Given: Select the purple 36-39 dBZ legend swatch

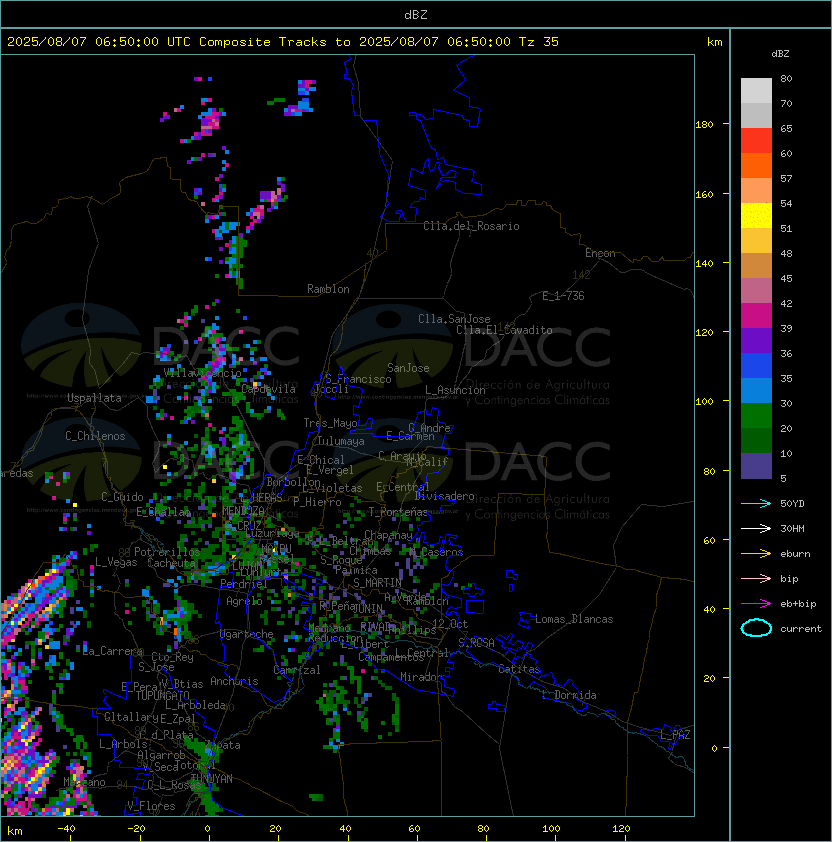Looking at the screenshot, I should [x=756, y=341].
